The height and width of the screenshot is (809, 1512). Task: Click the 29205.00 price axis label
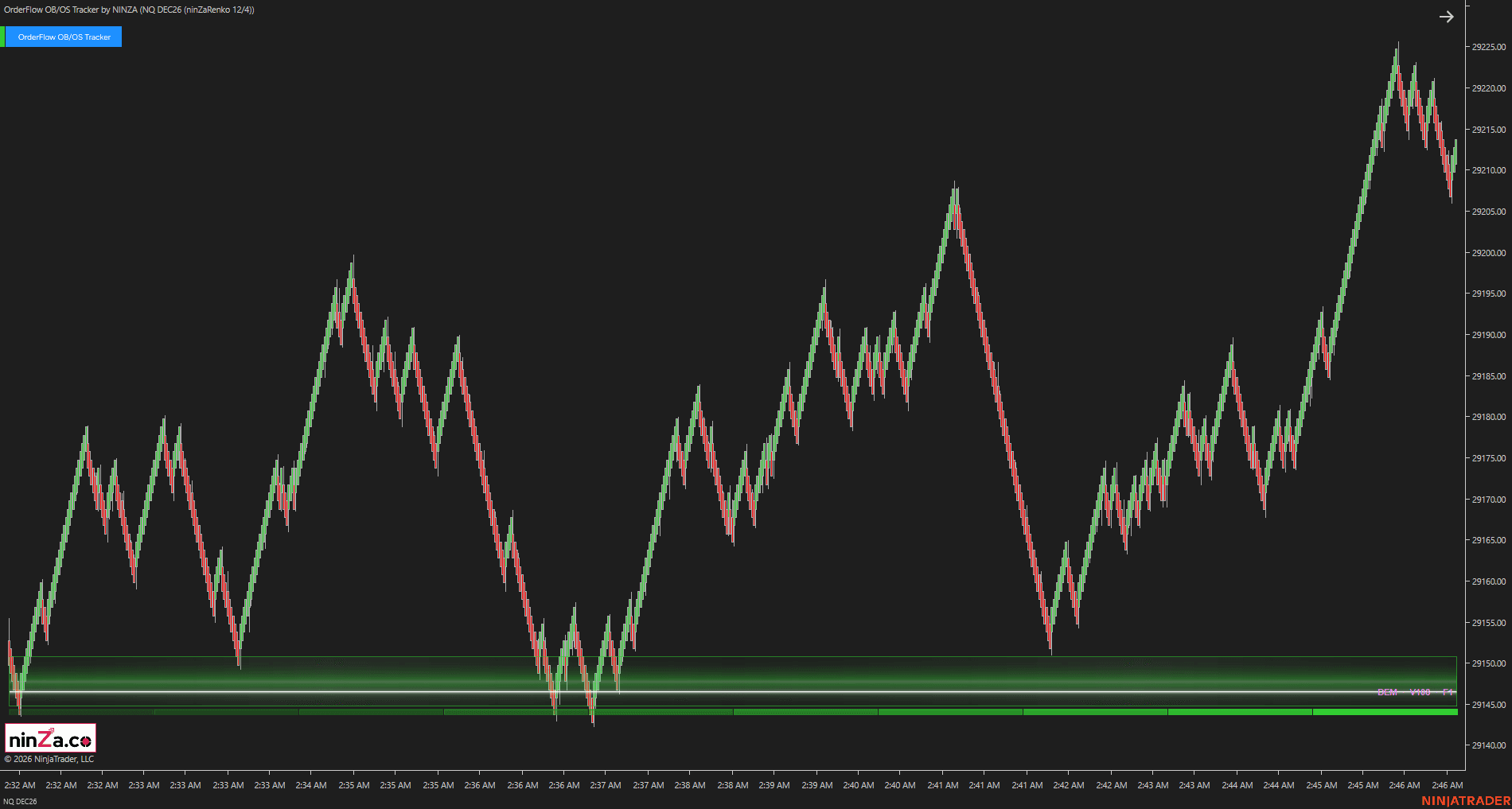pos(1488,212)
